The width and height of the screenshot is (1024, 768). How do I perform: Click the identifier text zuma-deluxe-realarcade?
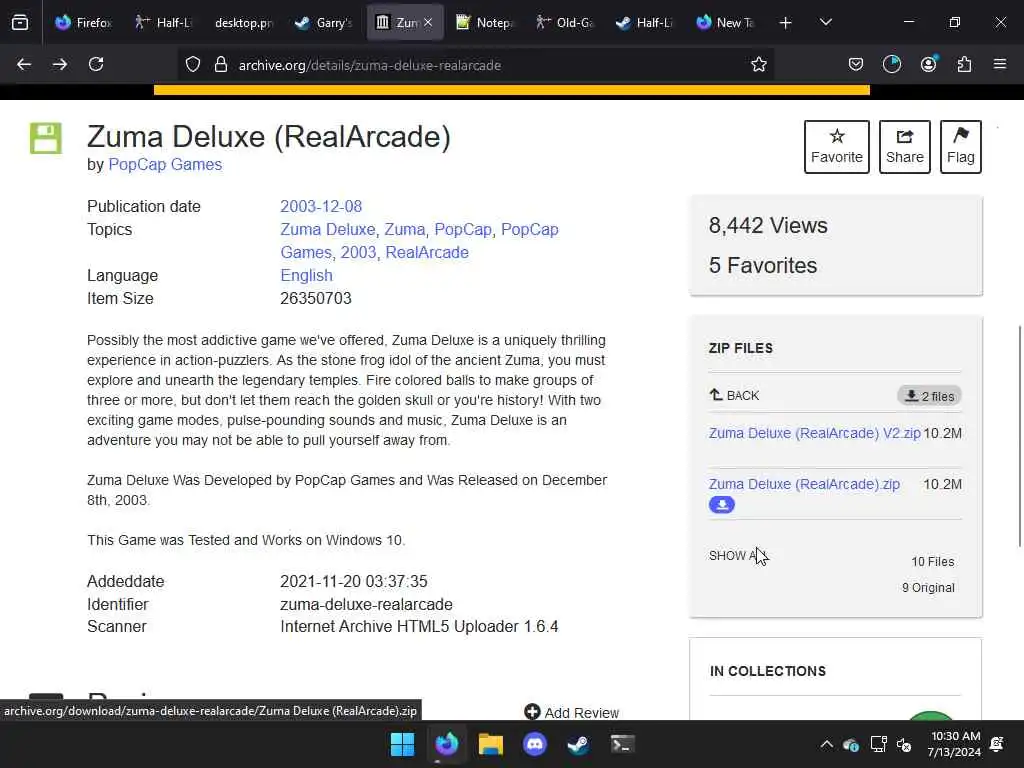[366, 605]
